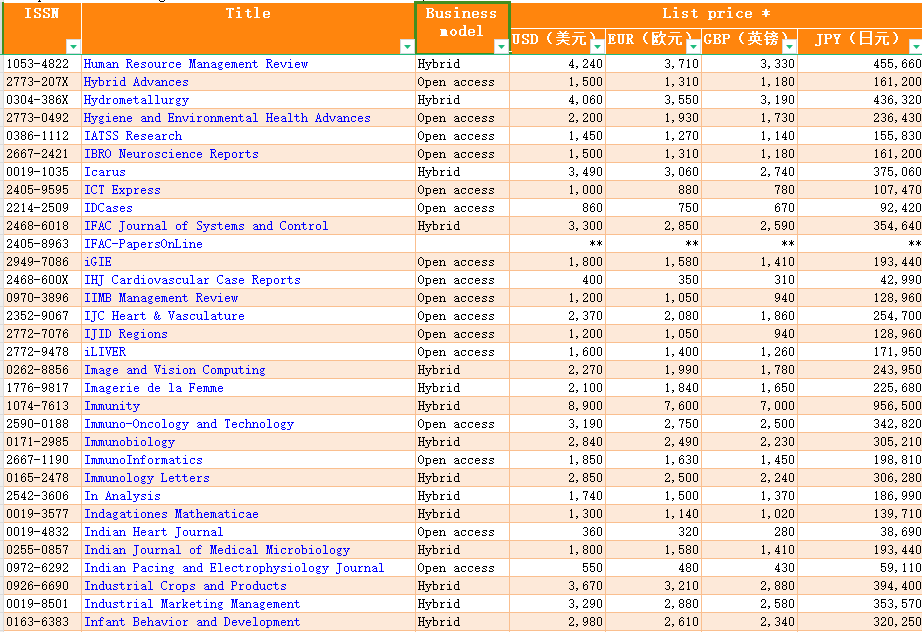
Task: Follow the Immunity journal link
Action: 112,406
